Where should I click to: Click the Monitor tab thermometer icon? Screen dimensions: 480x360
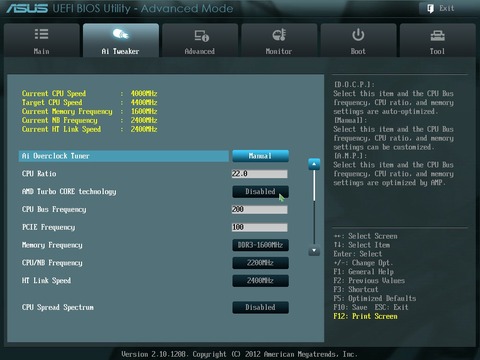pyautogui.click(x=279, y=35)
